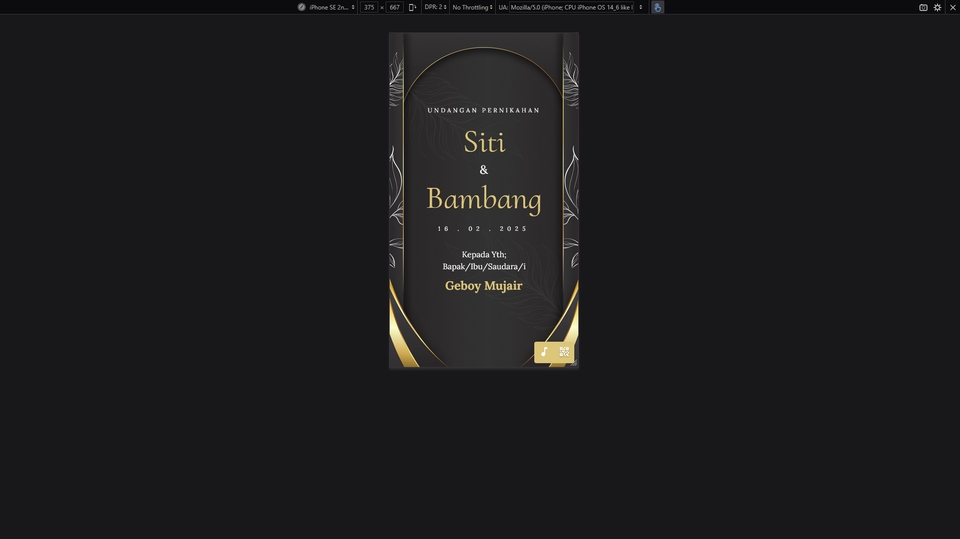Open the No Throttling dropdown
This screenshot has width=960, height=539.
pyautogui.click(x=472, y=7)
